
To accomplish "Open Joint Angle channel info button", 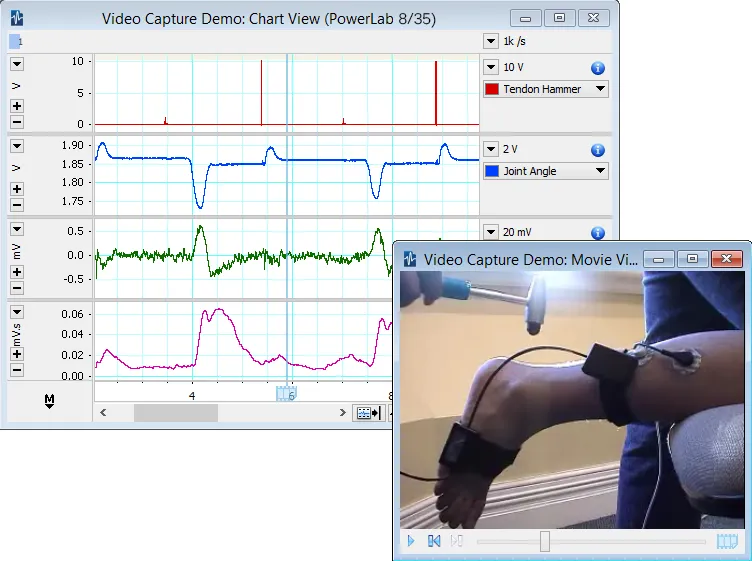I will coord(598,150).
